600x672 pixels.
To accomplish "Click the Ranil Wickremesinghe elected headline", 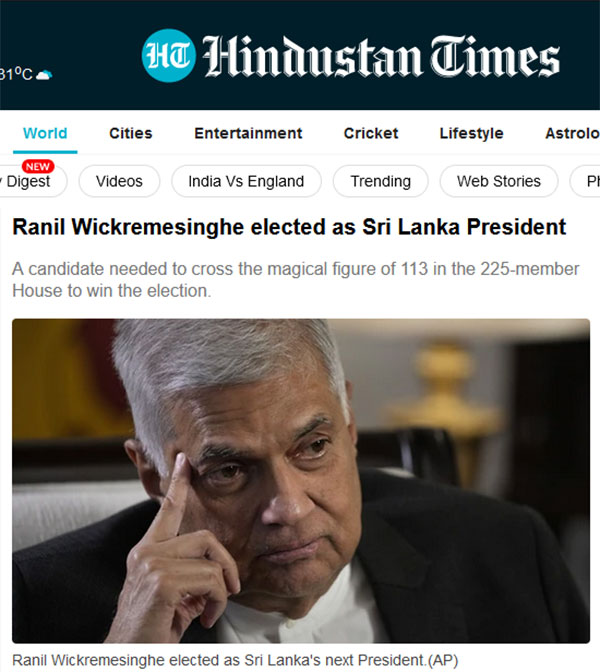I will point(289,227).
